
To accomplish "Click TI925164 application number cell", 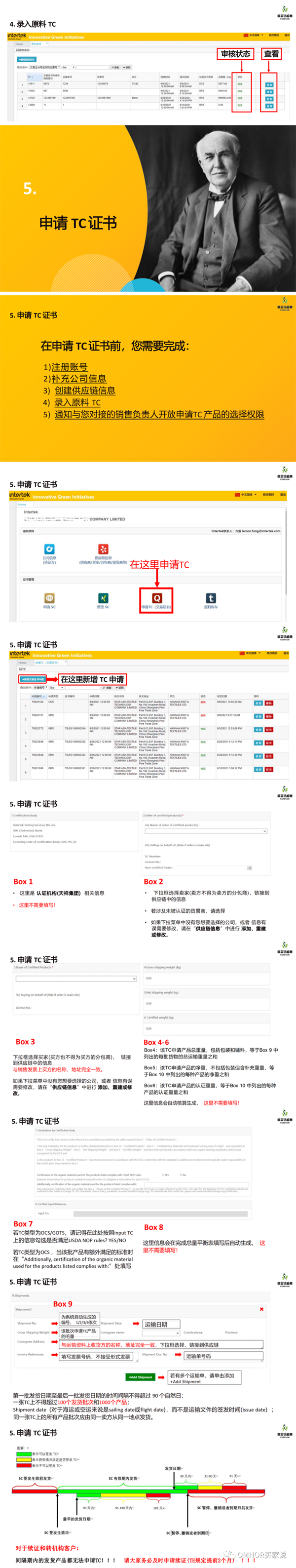I will (x=37, y=702).
